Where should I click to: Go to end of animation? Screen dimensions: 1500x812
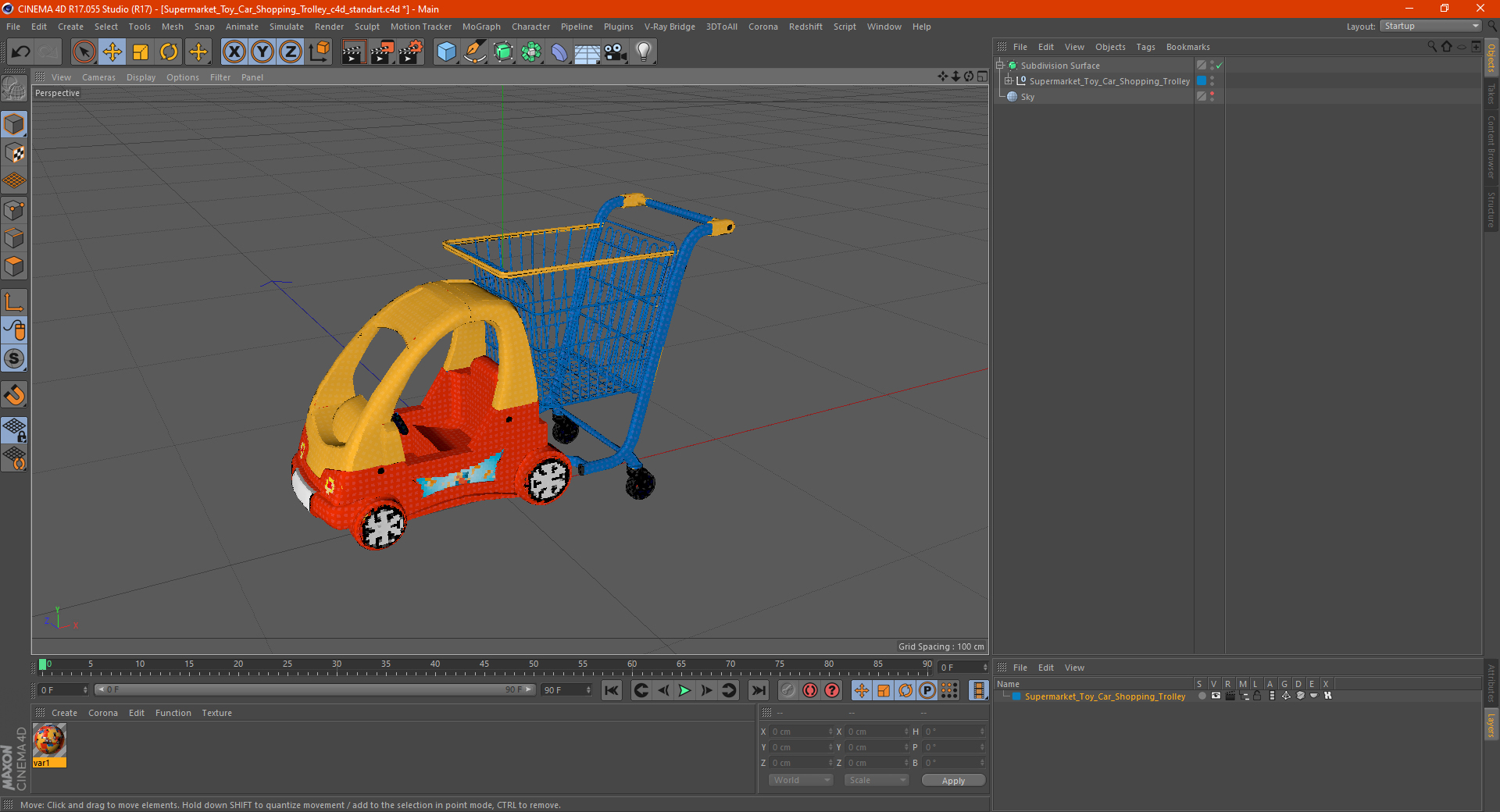tap(758, 690)
